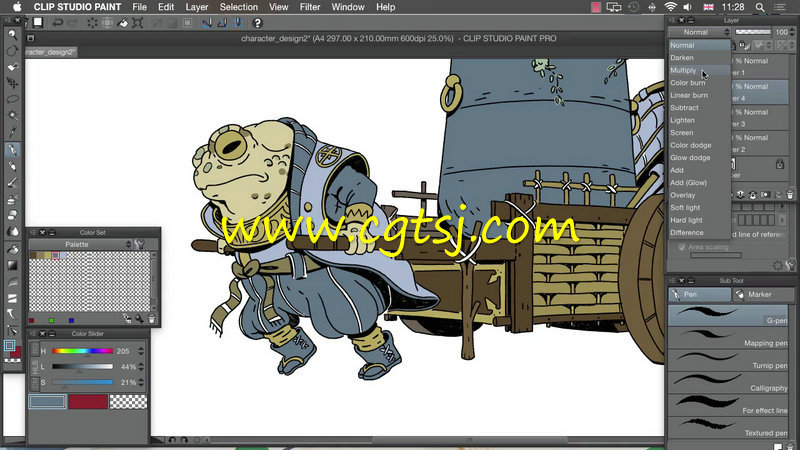
Task: Select the Eyedropper tool
Action: click(12, 132)
